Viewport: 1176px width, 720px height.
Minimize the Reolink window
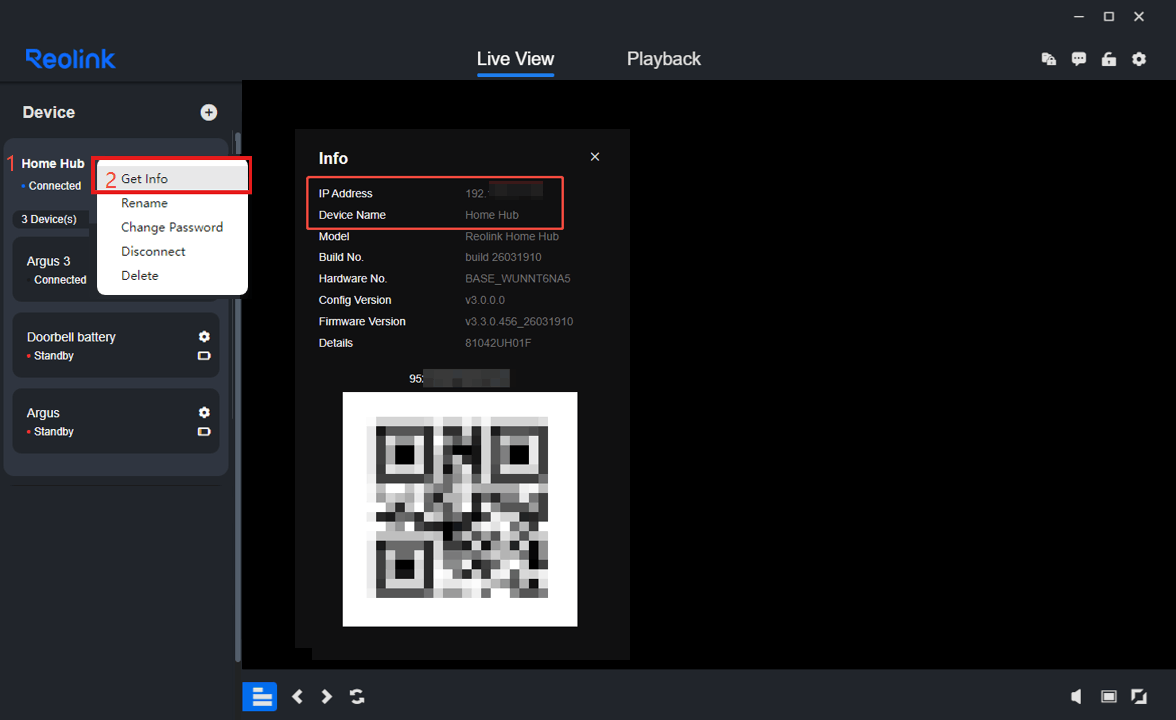pyautogui.click(x=1078, y=16)
